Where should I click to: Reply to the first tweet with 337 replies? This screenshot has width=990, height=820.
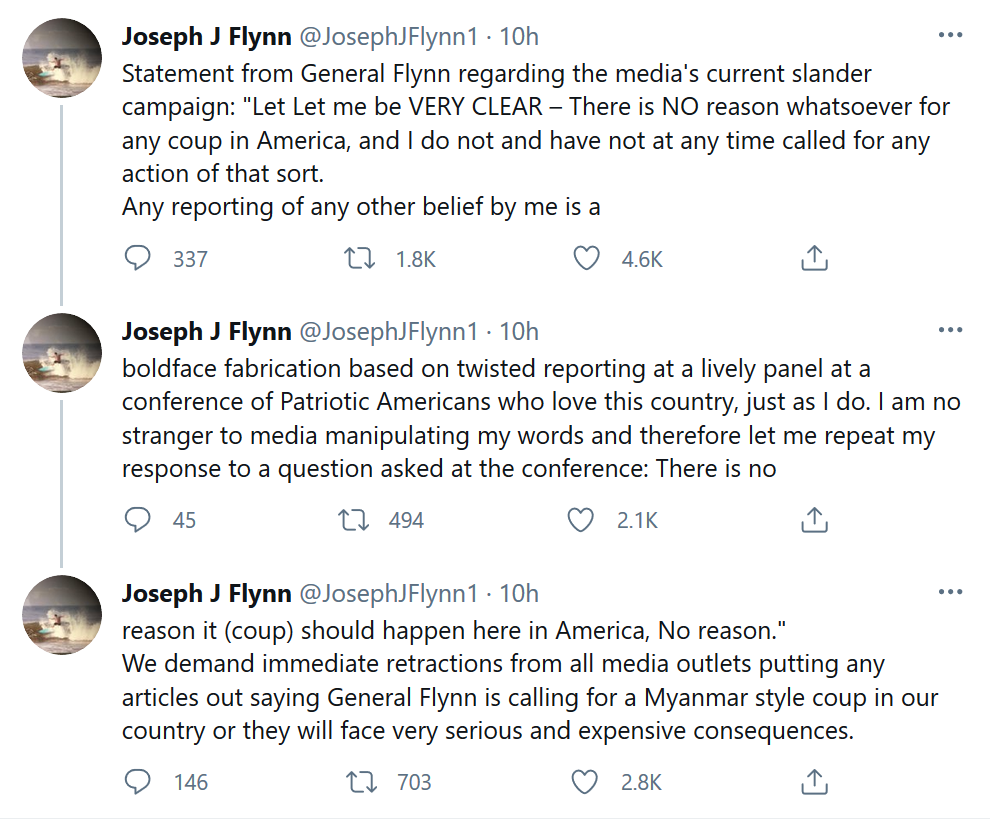pos(138,258)
